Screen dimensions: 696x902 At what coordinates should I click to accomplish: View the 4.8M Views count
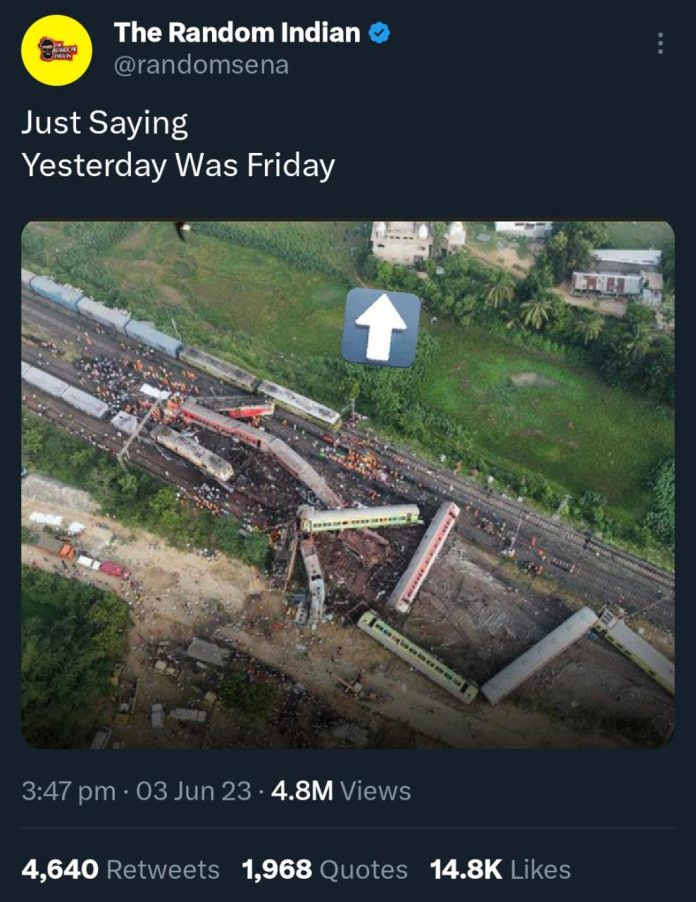pyautogui.click(x=340, y=791)
